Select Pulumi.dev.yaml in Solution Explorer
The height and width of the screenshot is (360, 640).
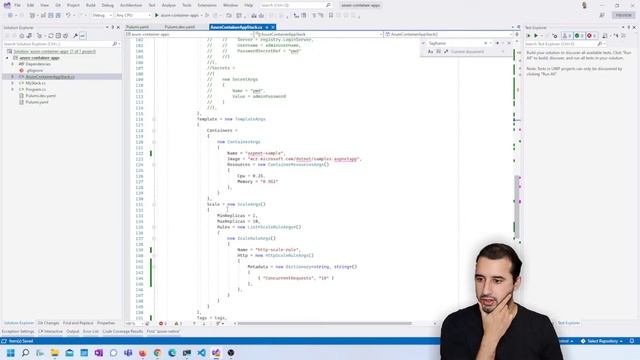tap(40, 96)
